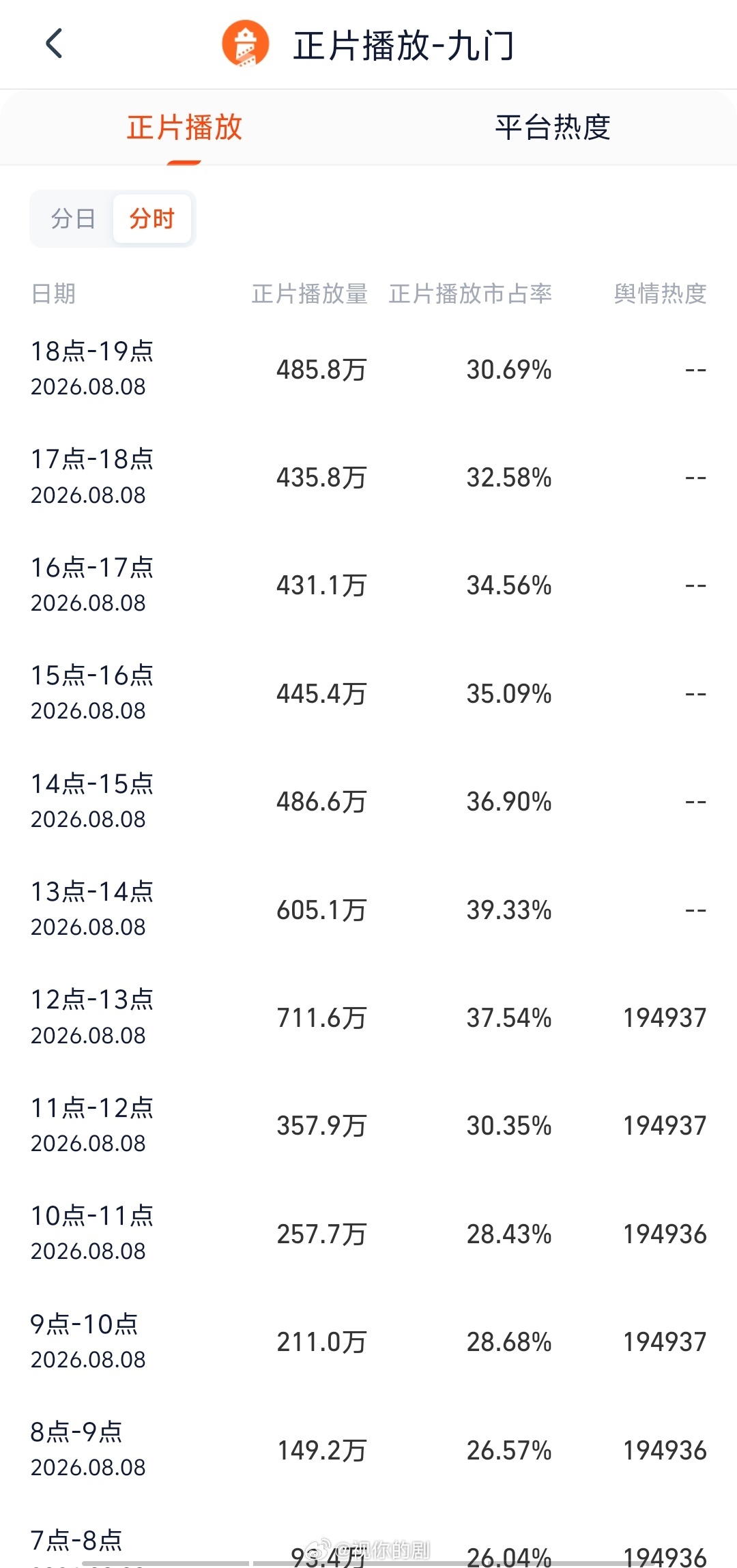Tap the 149.2万 play count
This screenshot has height=1568, width=737.
[x=321, y=1450]
